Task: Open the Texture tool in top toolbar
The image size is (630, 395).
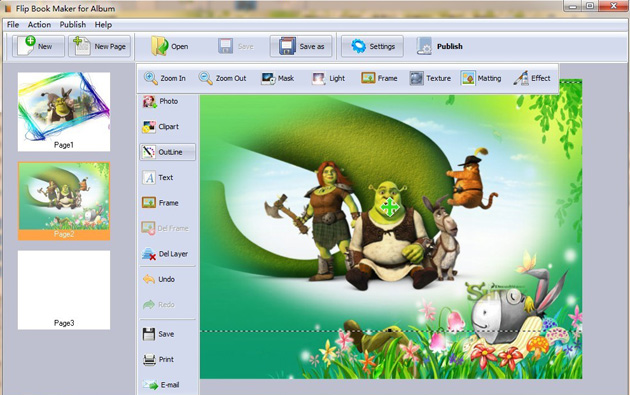Action: (430, 78)
